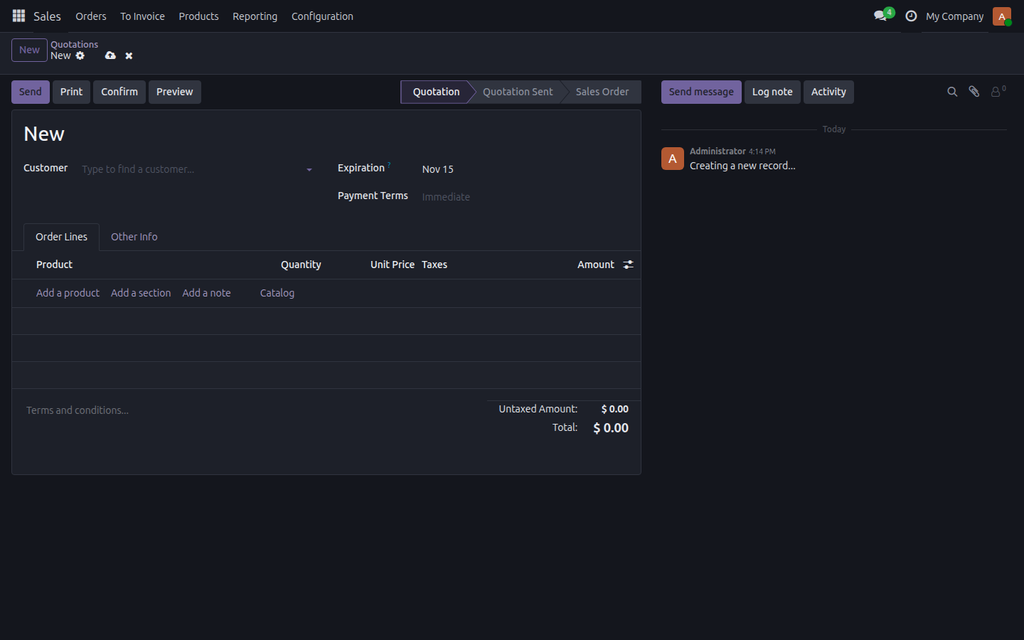Click the Send button
The height and width of the screenshot is (640, 1024).
tap(30, 92)
